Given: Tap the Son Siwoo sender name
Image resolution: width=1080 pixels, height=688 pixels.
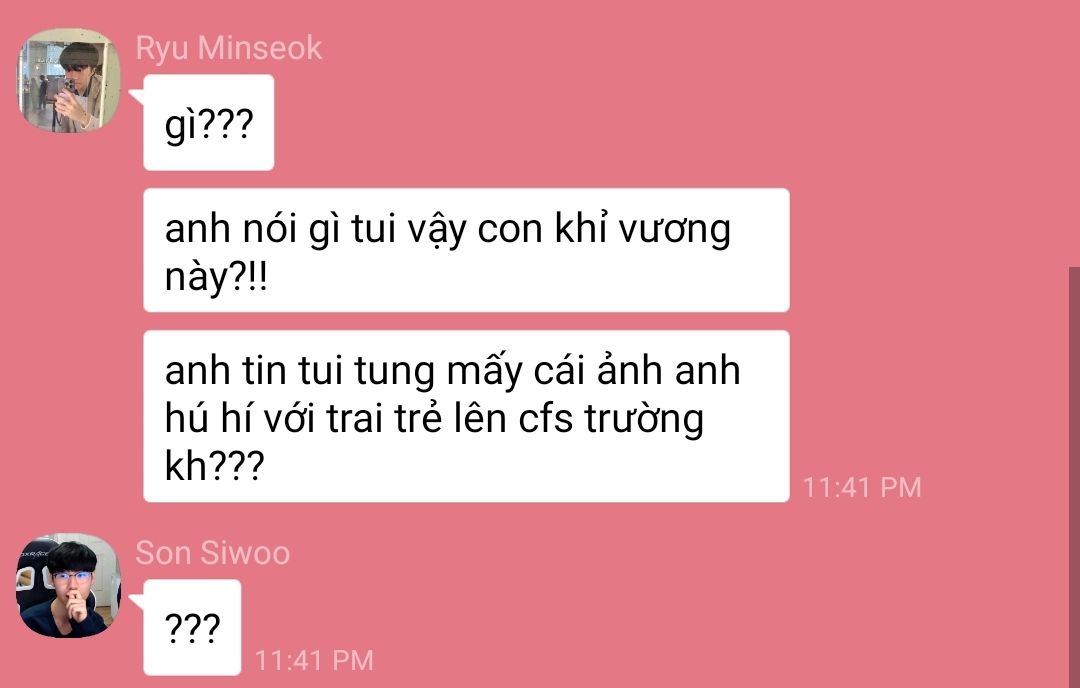Looking at the screenshot, I should [x=213, y=552].
